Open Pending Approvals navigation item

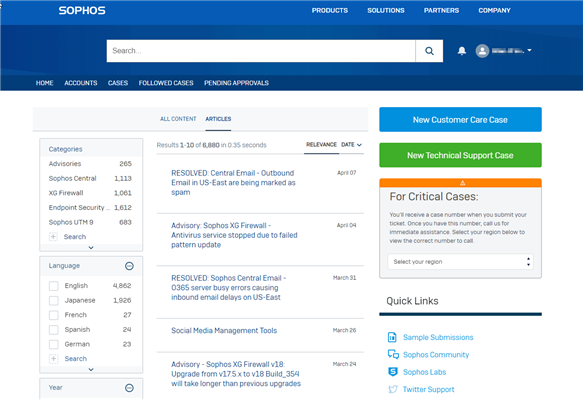coord(236,83)
